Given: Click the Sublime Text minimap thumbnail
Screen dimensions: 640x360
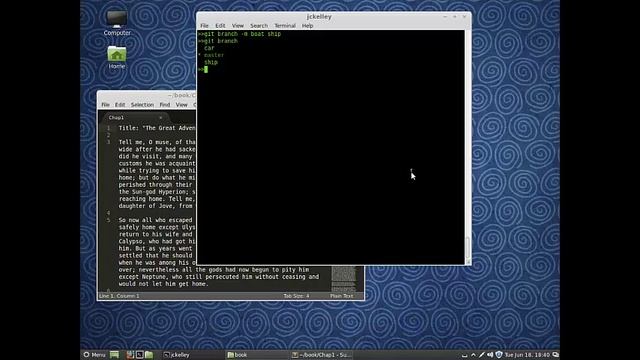Looking at the screenshot, I should click(344, 278).
